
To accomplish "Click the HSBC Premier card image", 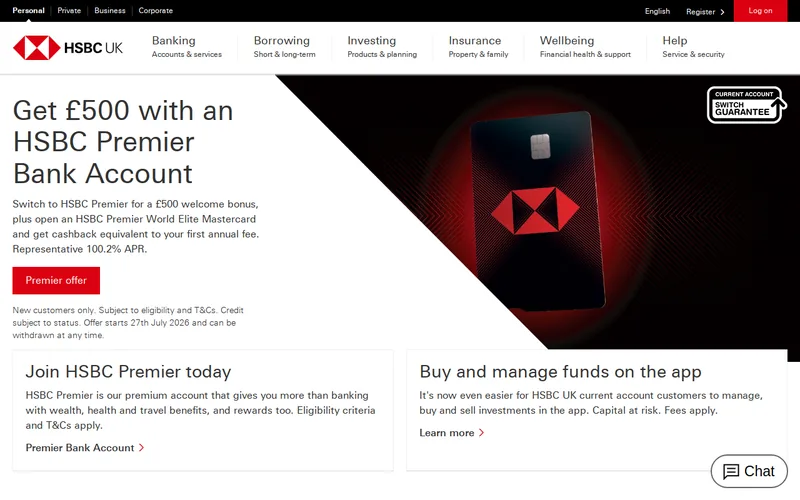I will coord(537,211).
